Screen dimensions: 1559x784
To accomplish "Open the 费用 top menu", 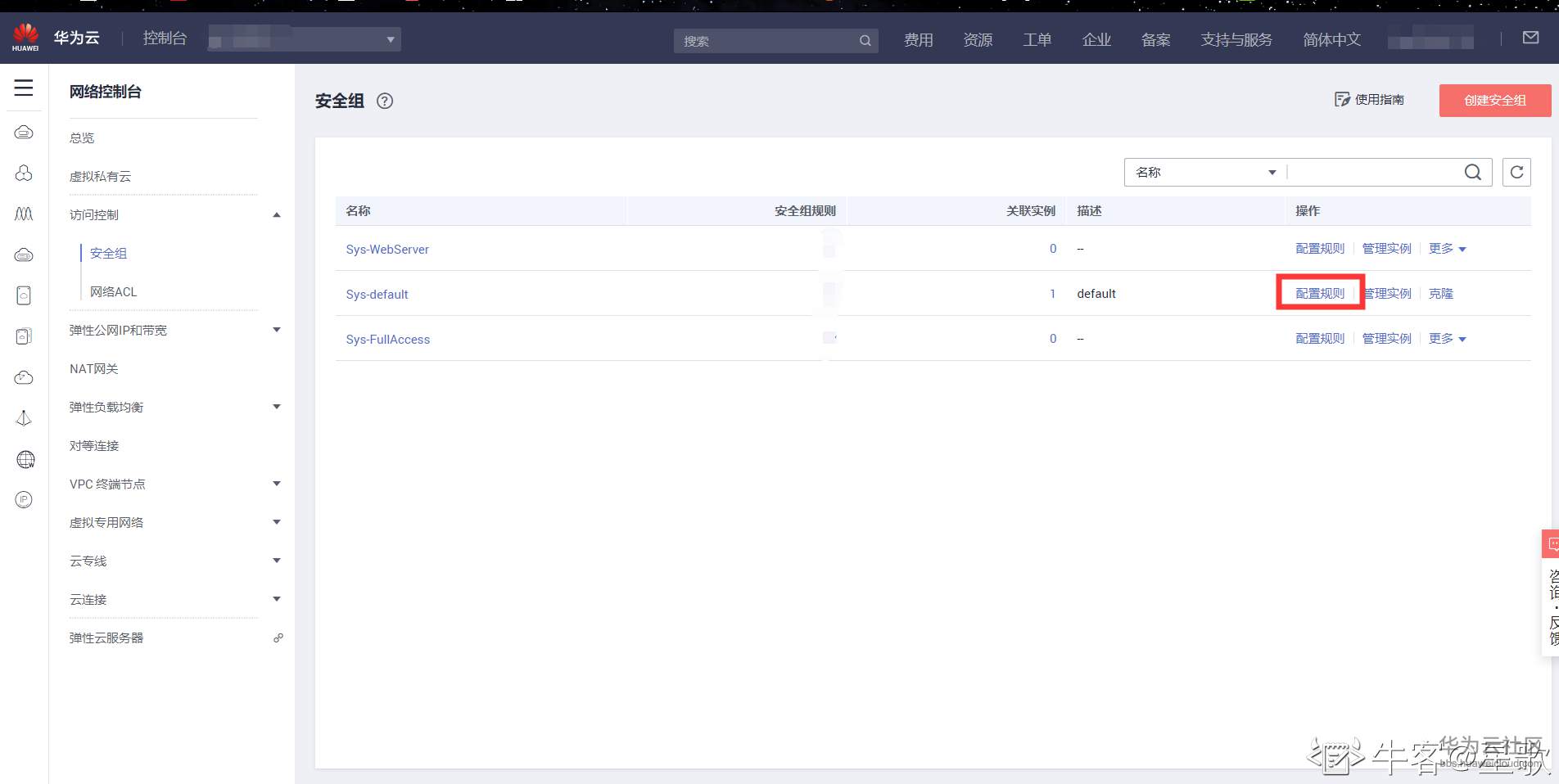I will 918,40.
